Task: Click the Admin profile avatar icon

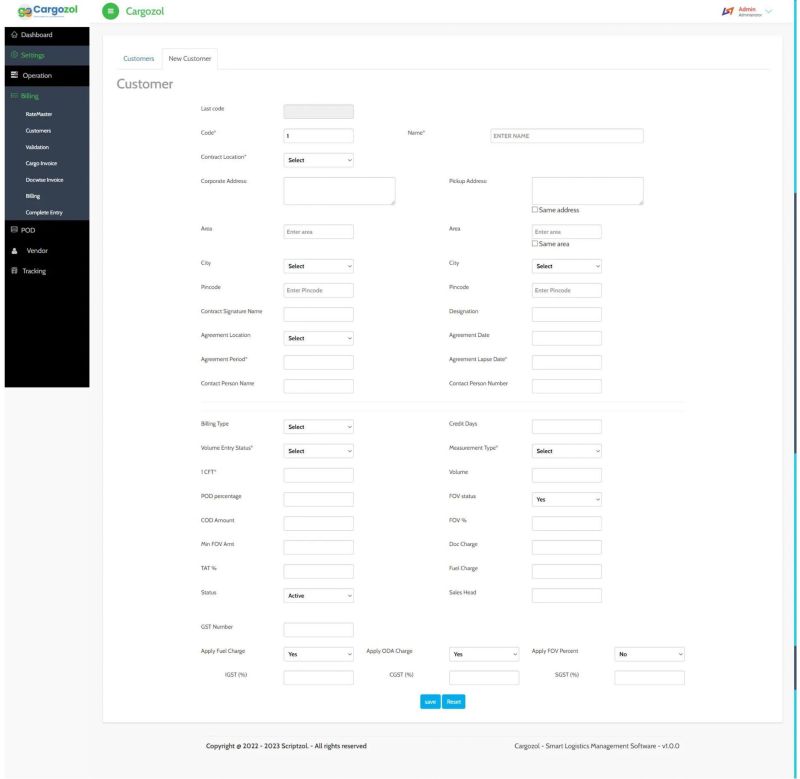Action: tap(726, 10)
